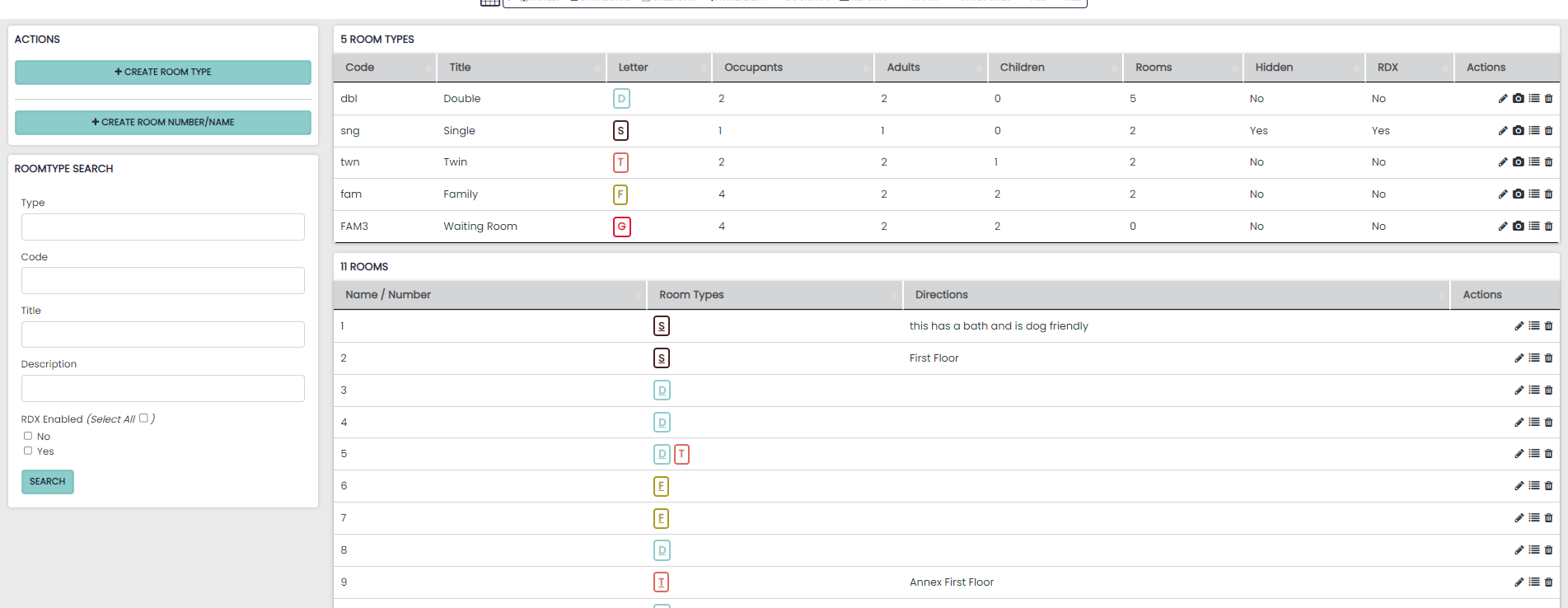Edit room 1 using pencil icon
This screenshot has width=1568, height=608.
click(x=1519, y=326)
